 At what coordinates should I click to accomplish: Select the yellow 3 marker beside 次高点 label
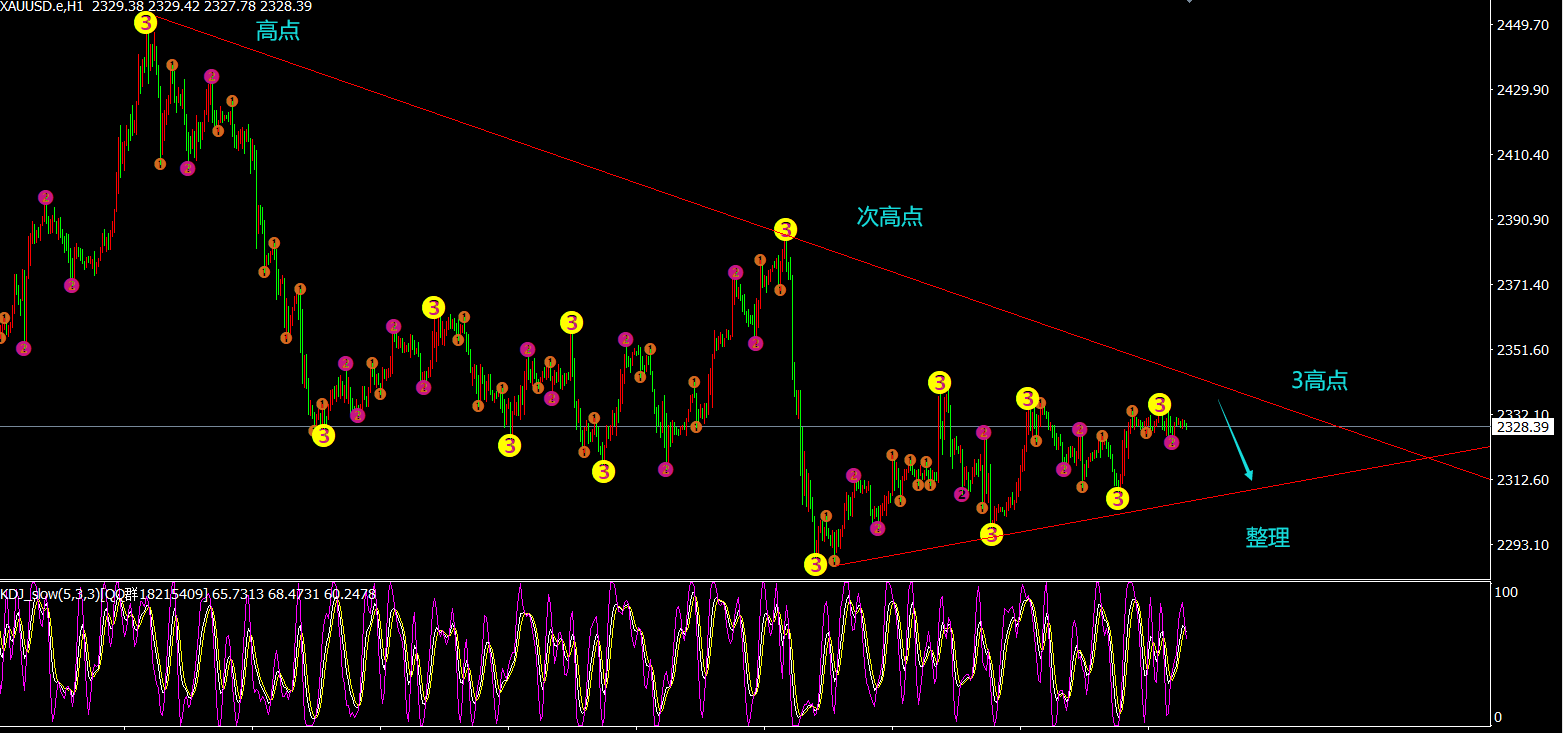coord(786,230)
